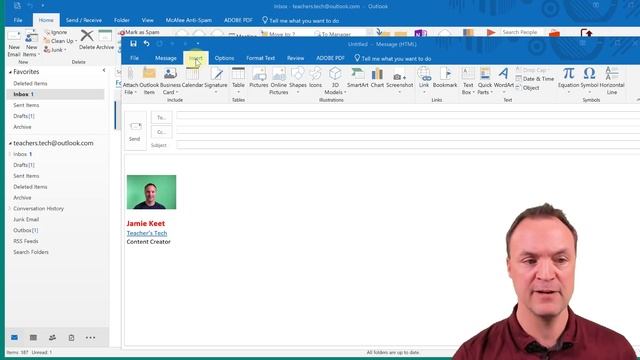Image resolution: width=640 pixels, height=360 pixels.
Task: Click the To... recipient button
Action: click(x=162, y=118)
